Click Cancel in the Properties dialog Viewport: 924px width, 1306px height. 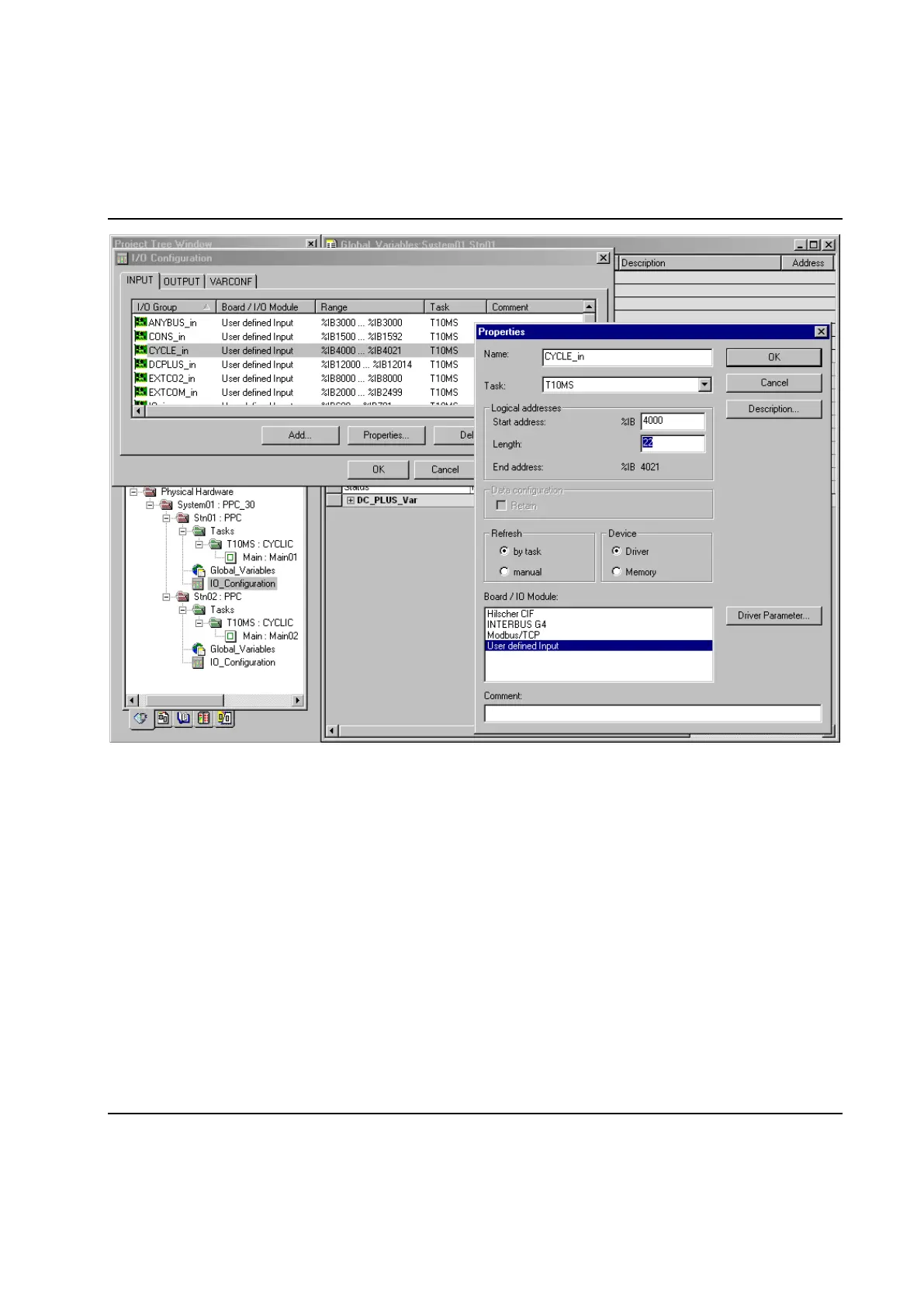point(773,383)
